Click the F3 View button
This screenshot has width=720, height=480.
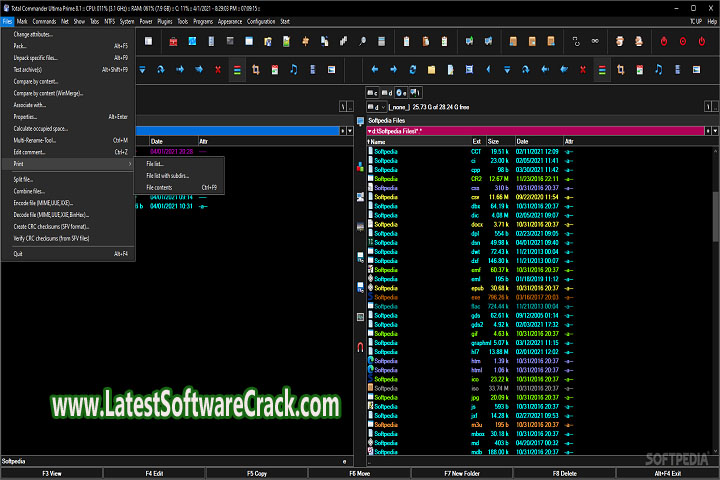coord(51,474)
